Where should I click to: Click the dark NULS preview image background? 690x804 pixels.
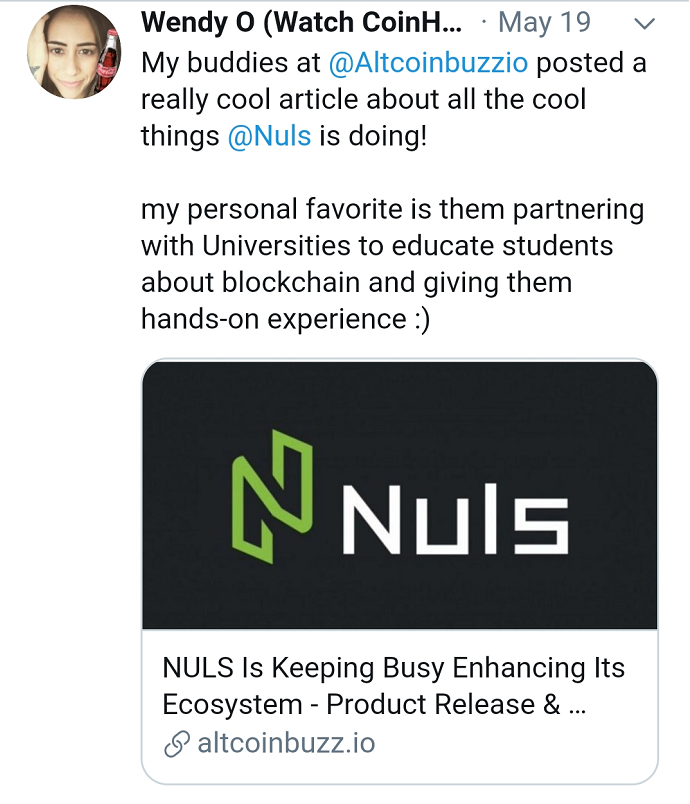[400, 400]
